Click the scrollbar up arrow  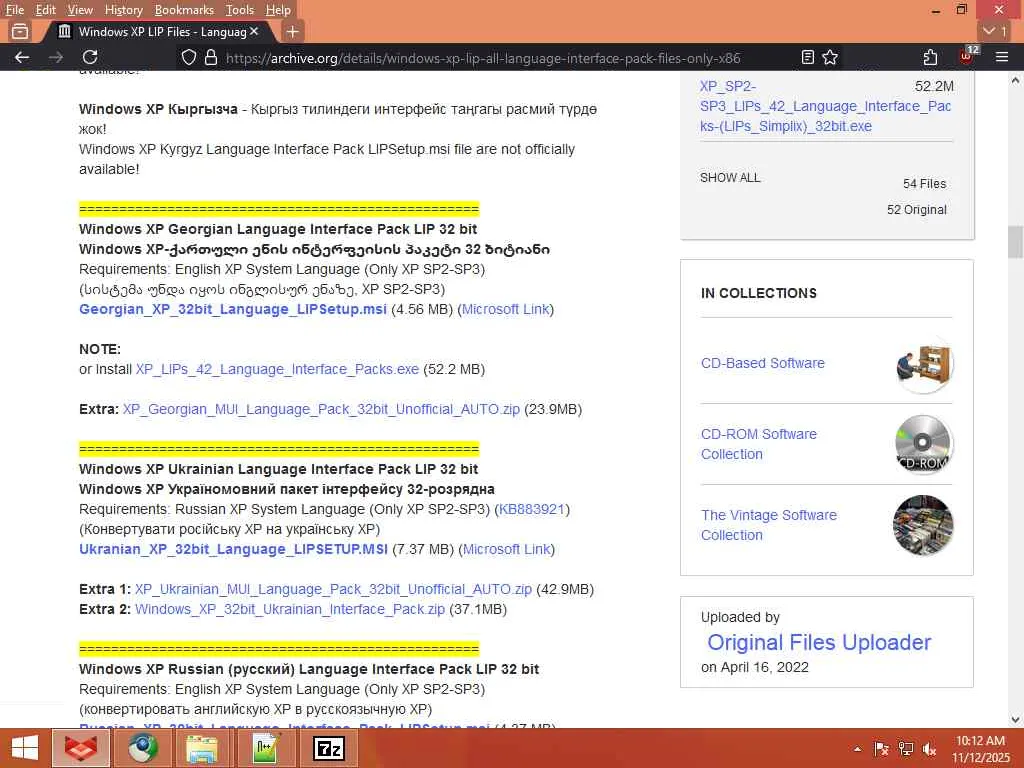point(1014,80)
